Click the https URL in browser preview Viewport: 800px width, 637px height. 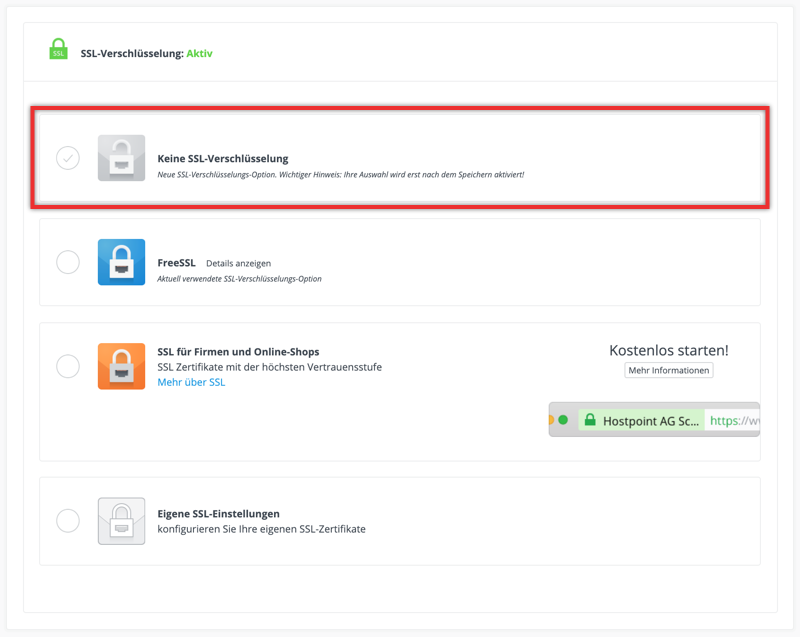coord(734,420)
